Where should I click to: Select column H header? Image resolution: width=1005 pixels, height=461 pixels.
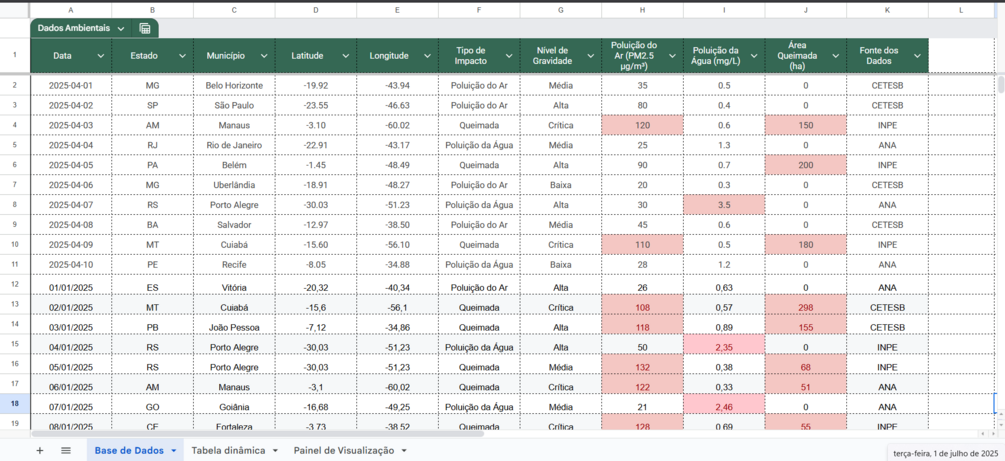click(x=642, y=10)
